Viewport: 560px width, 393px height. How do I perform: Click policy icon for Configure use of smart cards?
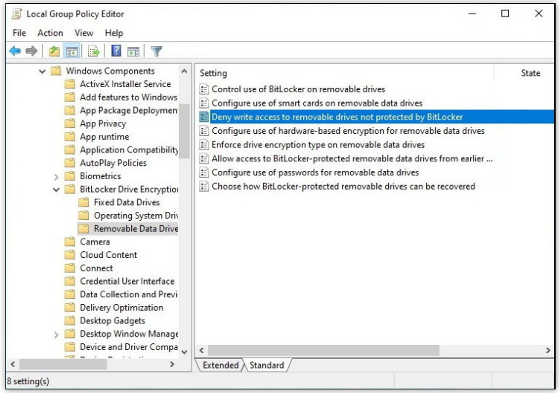(x=204, y=103)
